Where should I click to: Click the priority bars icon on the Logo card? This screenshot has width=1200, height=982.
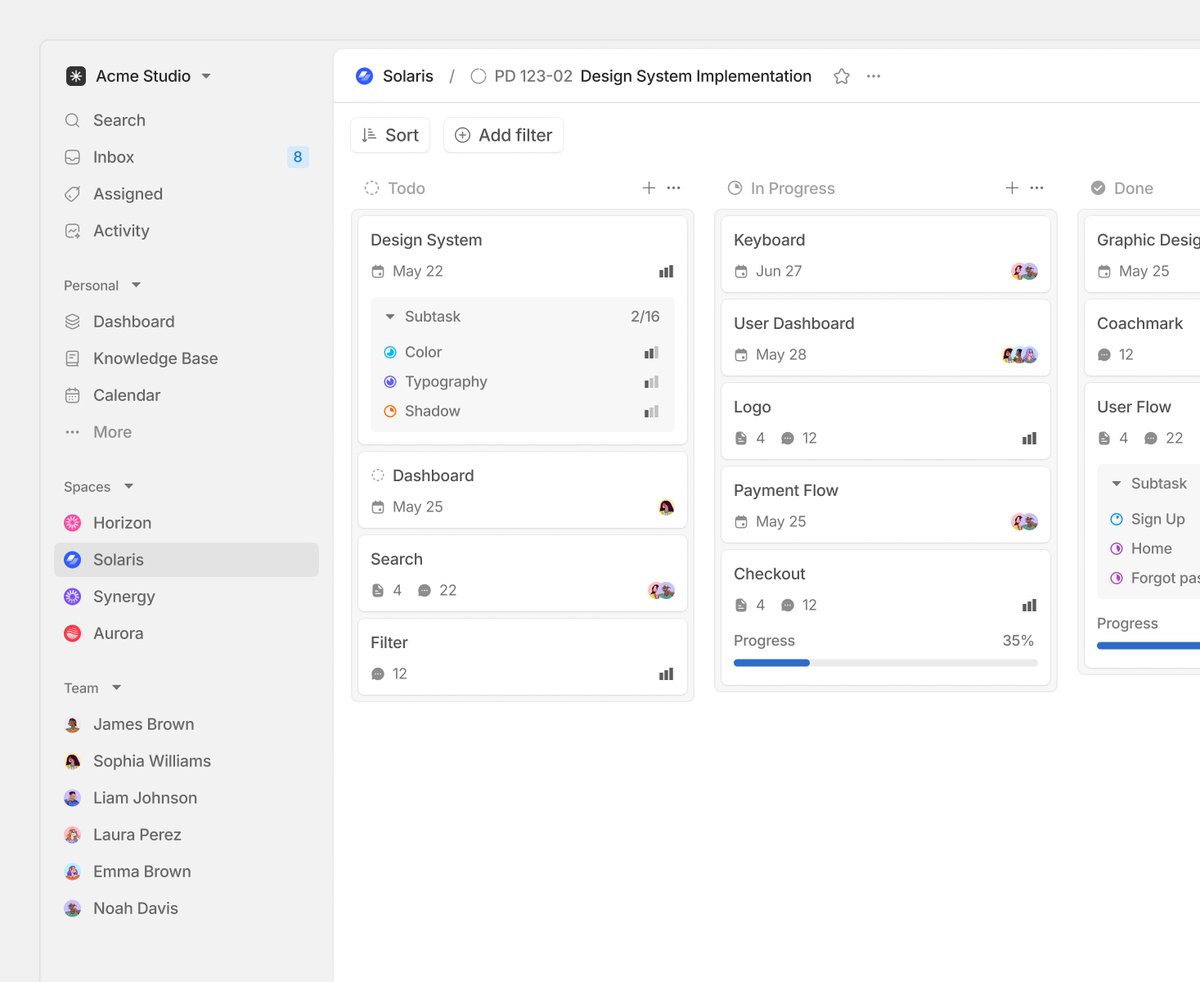tap(1029, 438)
